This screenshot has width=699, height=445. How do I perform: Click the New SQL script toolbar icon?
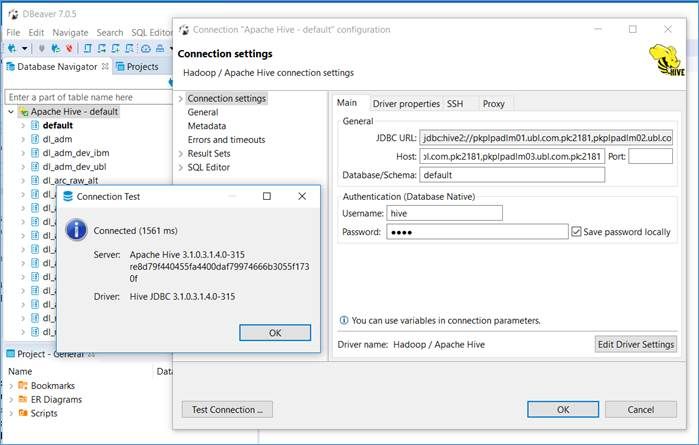(x=115, y=48)
